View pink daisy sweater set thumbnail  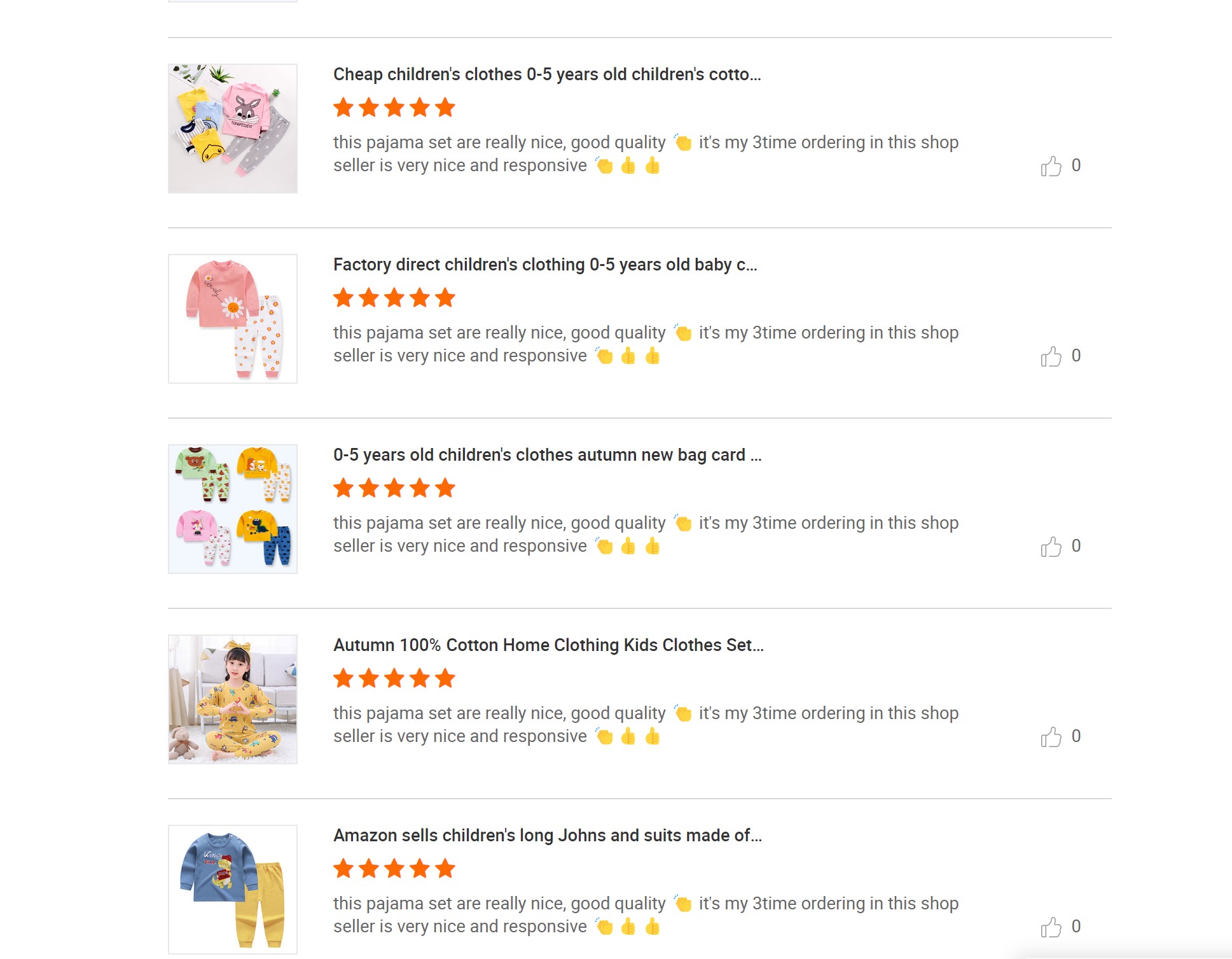click(x=233, y=319)
